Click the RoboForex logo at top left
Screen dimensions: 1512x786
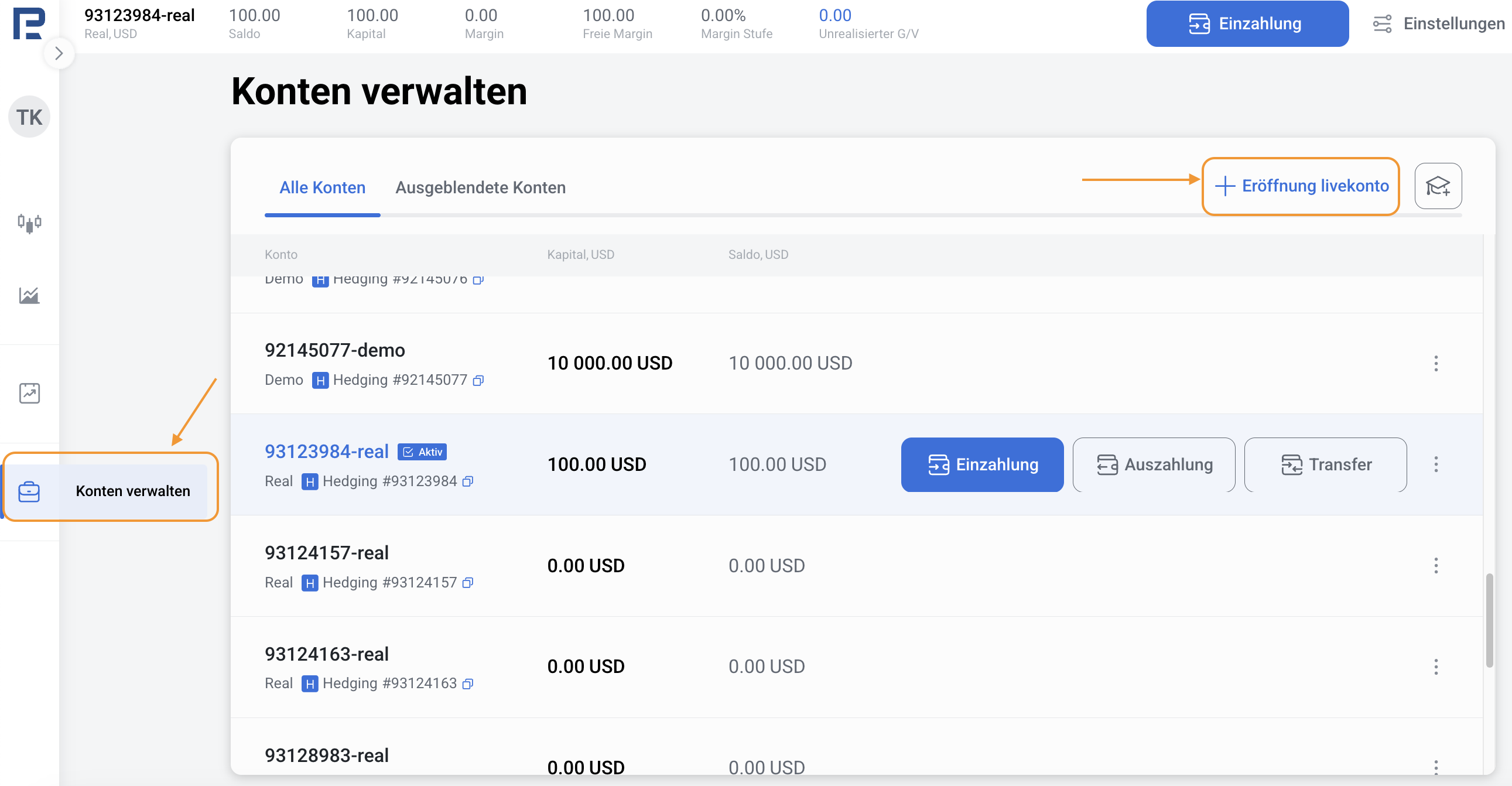[x=29, y=23]
